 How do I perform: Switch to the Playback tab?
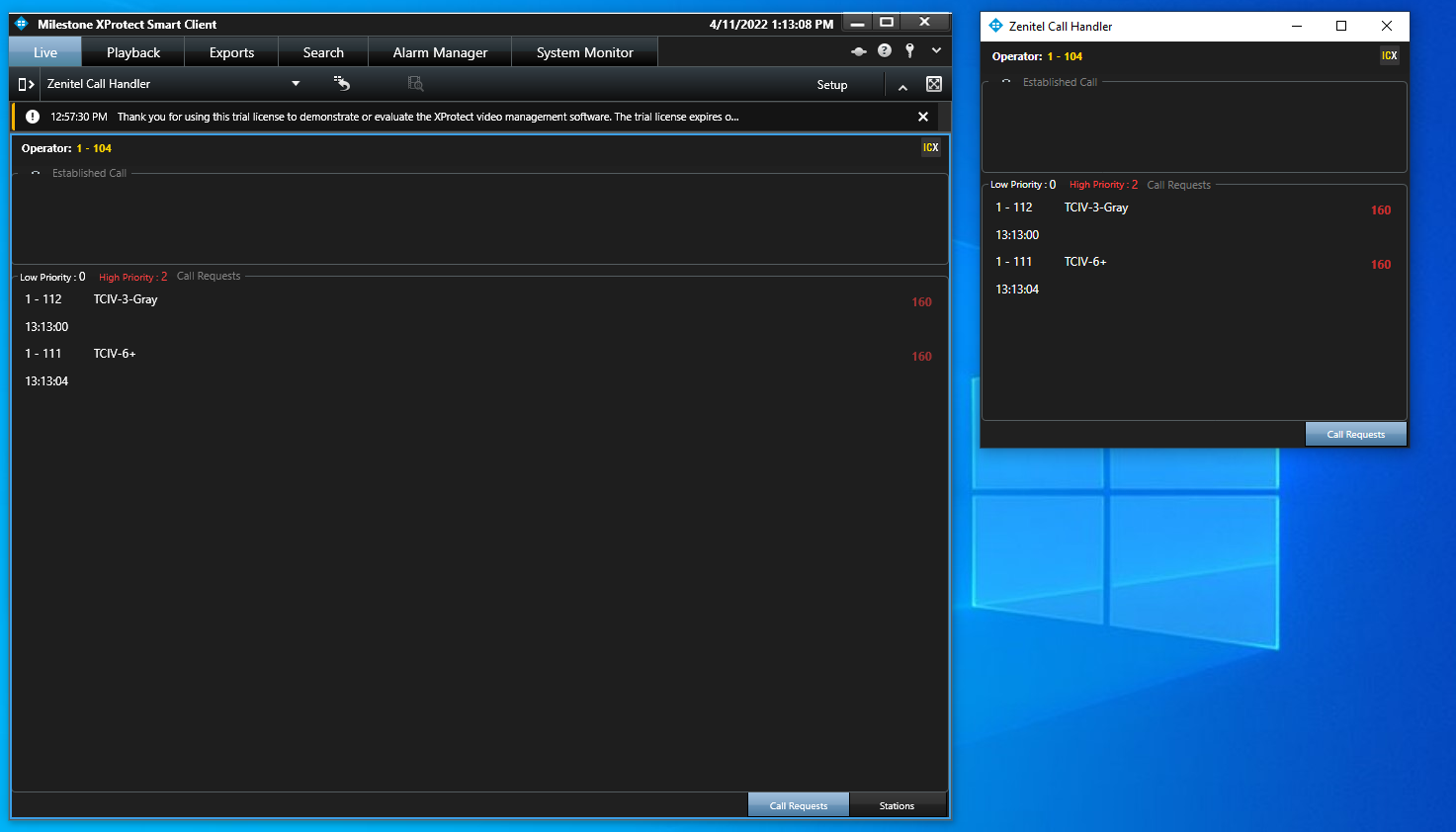point(133,52)
